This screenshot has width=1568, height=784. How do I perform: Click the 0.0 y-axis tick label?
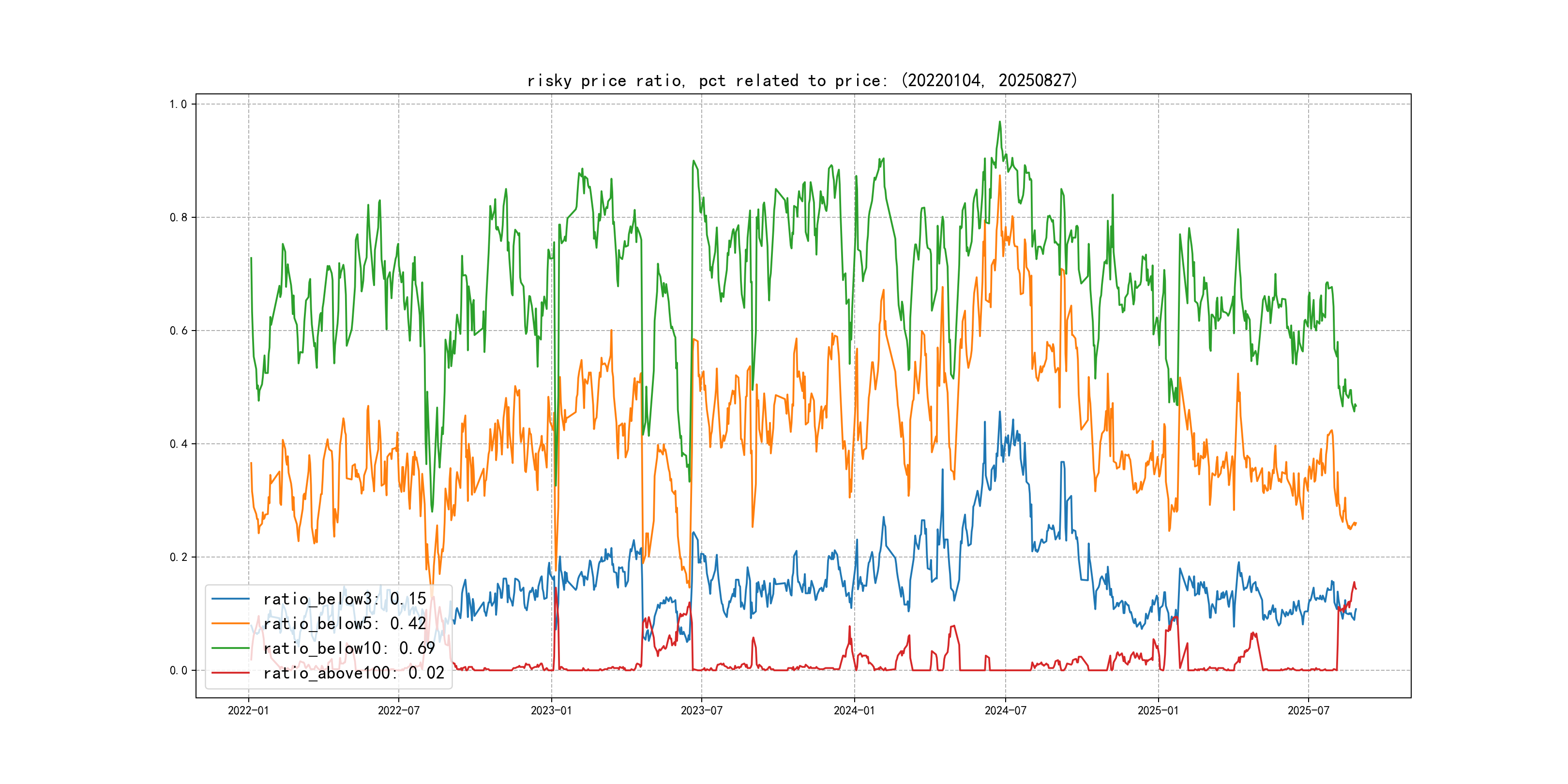[x=179, y=670]
